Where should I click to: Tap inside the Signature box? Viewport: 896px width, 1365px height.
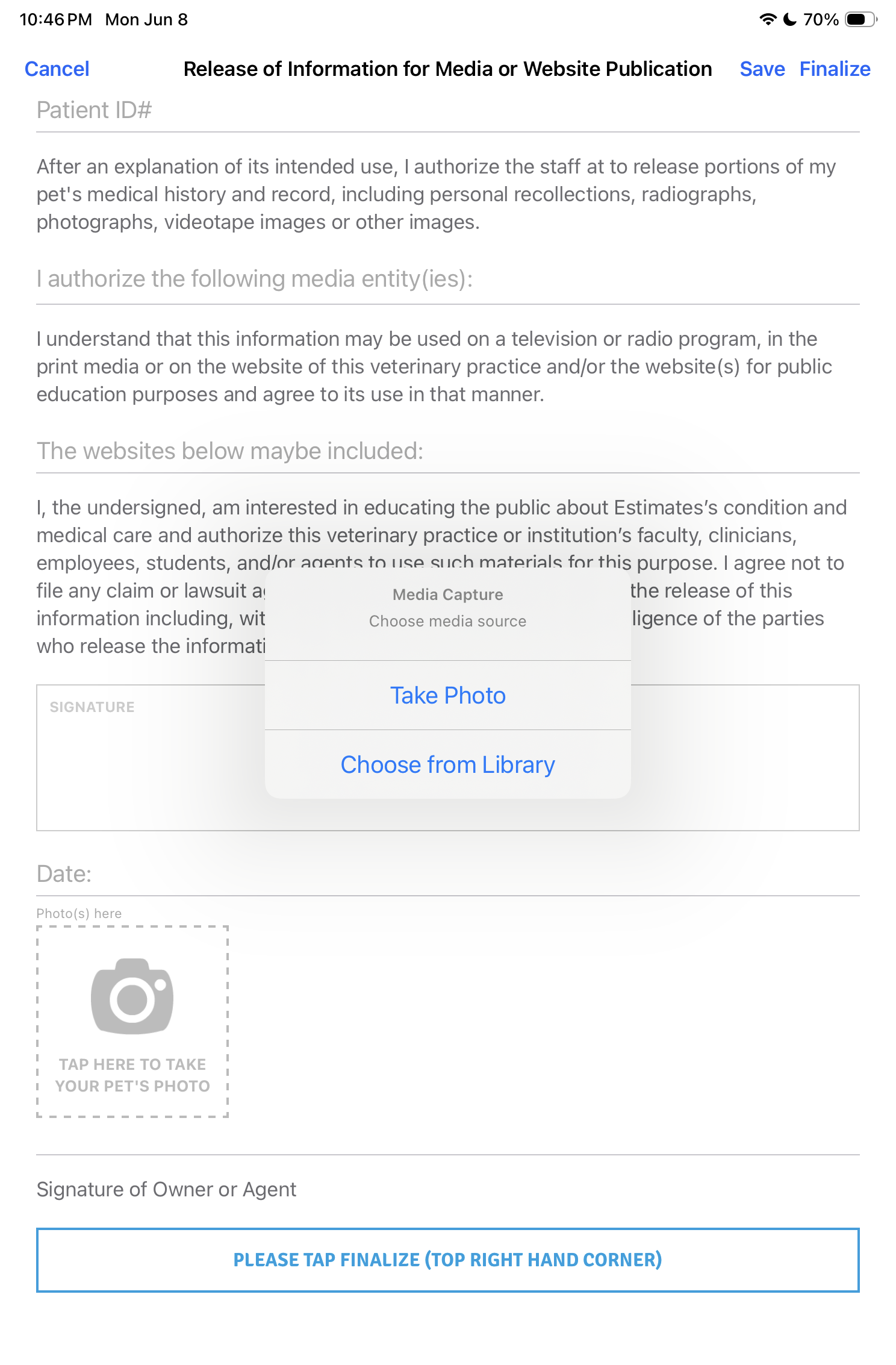[x=448, y=758]
